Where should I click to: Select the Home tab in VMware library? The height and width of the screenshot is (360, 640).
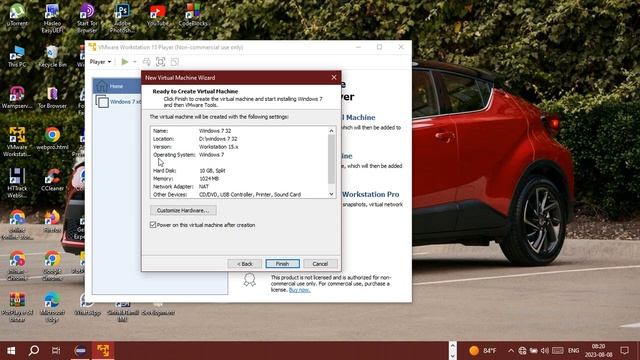pos(117,86)
